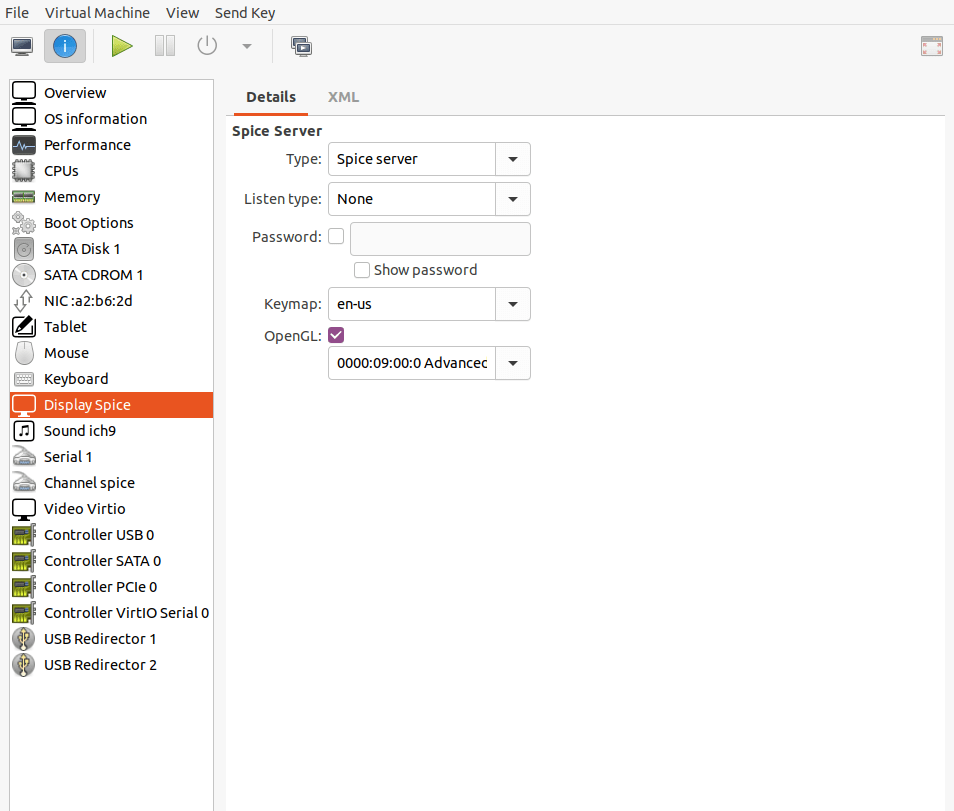Switch to the graphical console view icon
This screenshot has width=954, height=811.
[x=21, y=45]
